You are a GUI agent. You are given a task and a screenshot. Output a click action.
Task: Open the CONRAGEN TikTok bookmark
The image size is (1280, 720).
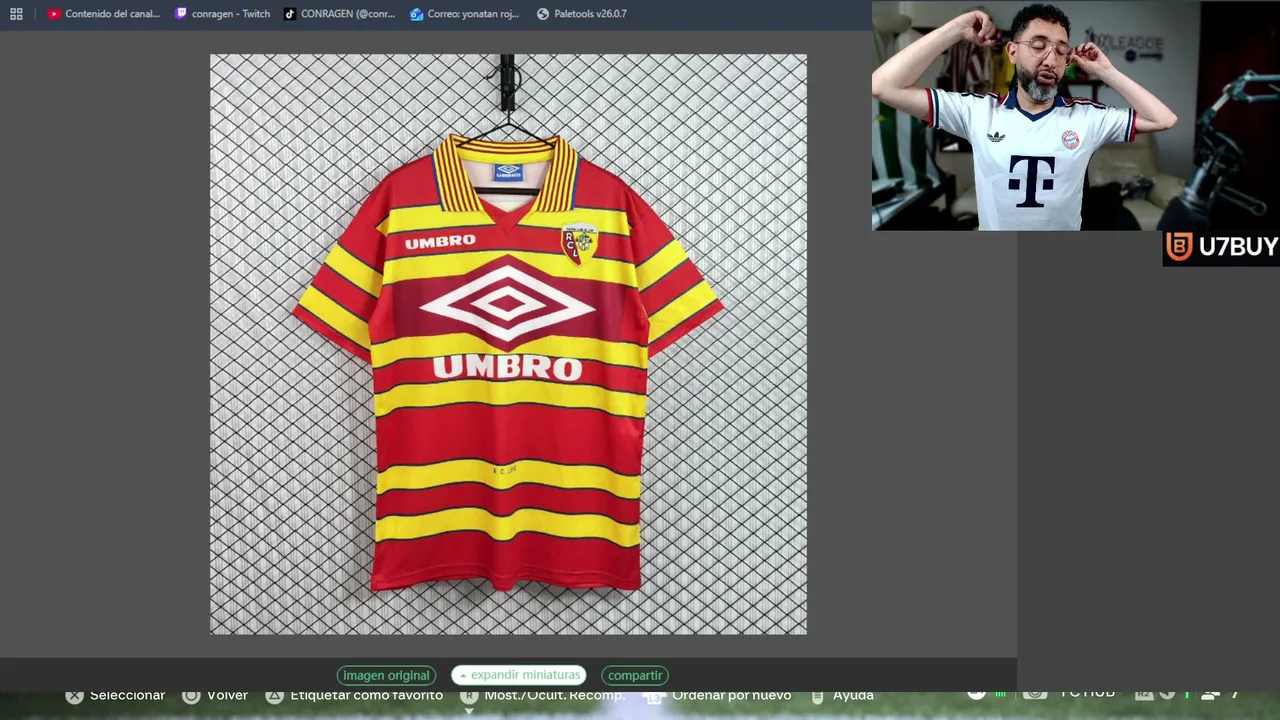click(339, 14)
